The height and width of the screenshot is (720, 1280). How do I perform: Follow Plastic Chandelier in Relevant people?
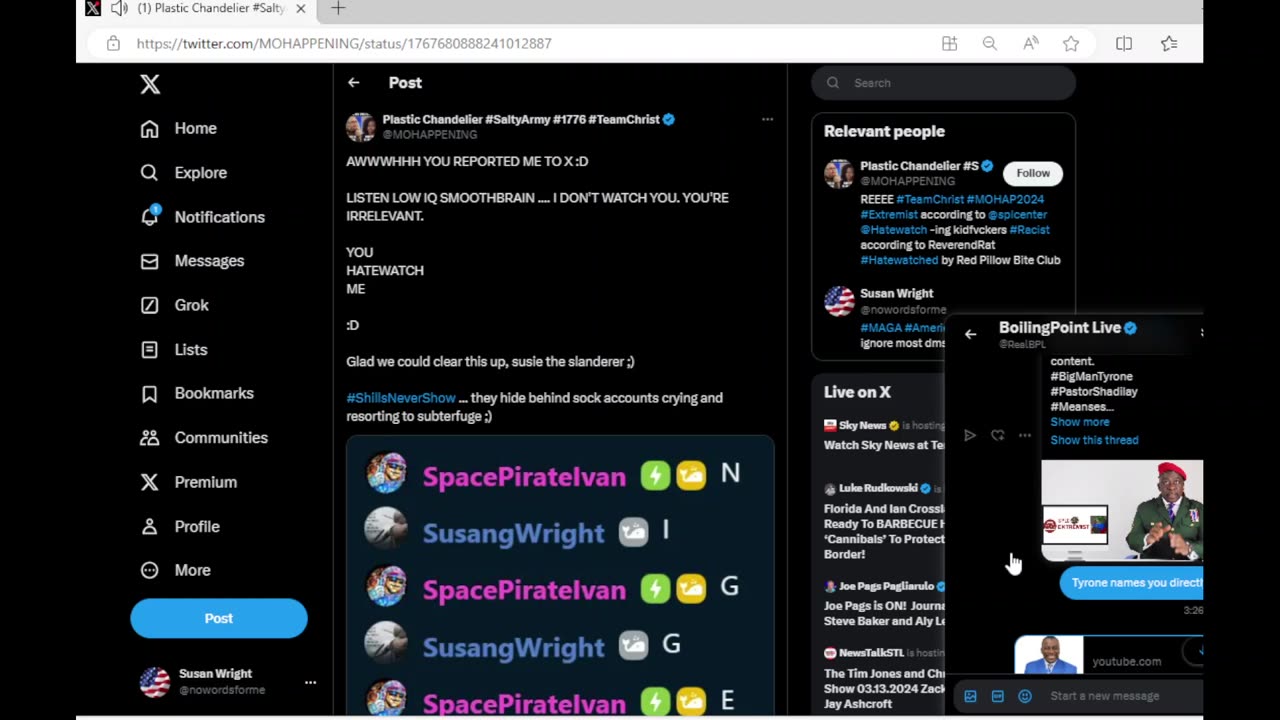pos(1033,173)
